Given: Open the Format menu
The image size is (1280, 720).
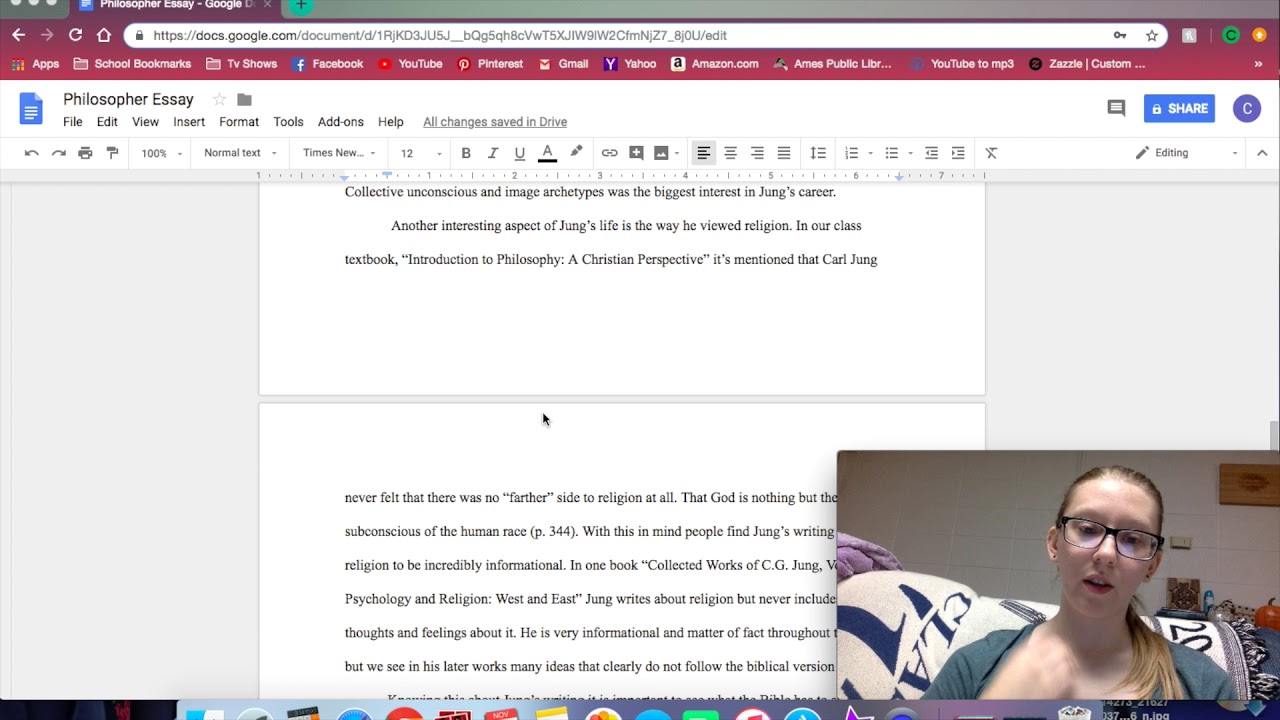Looking at the screenshot, I should [x=239, y=122].
